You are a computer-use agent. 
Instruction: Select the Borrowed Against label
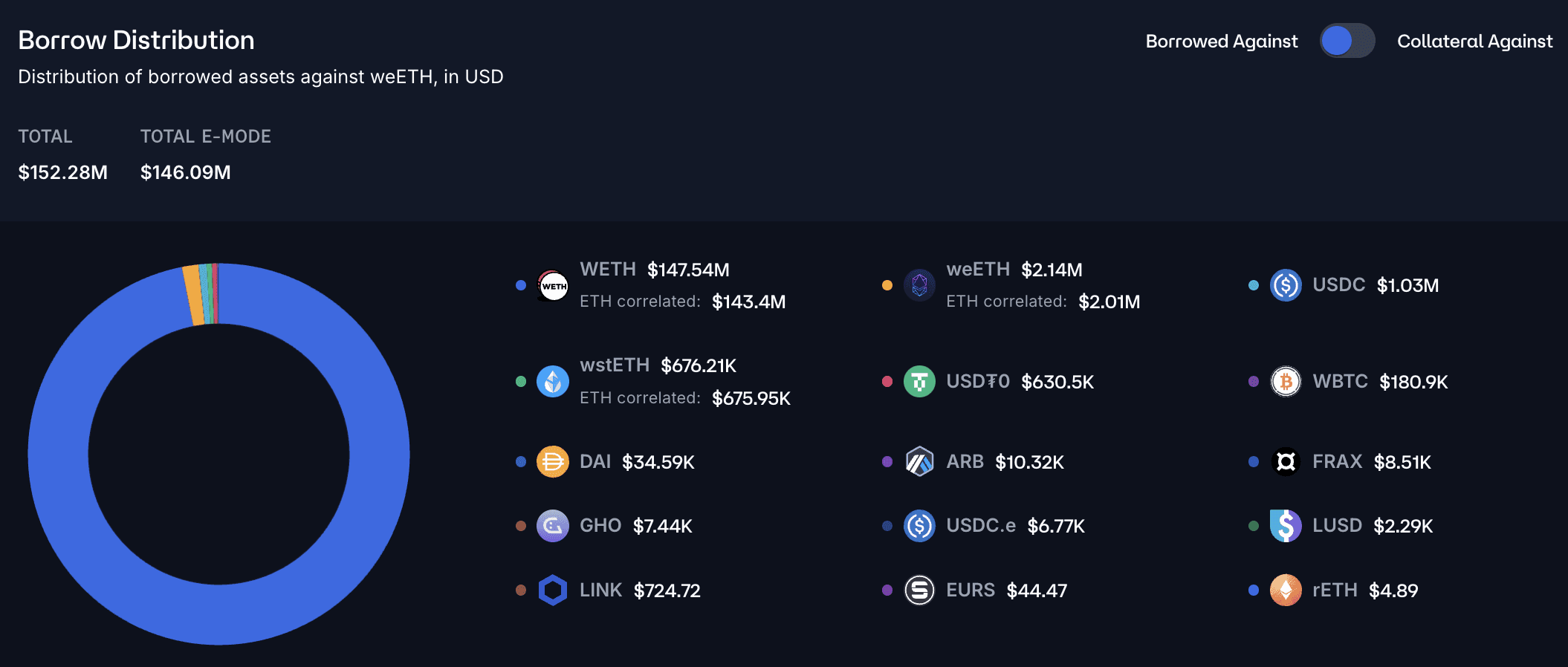pyautogui.click(x=1221, y=42)
